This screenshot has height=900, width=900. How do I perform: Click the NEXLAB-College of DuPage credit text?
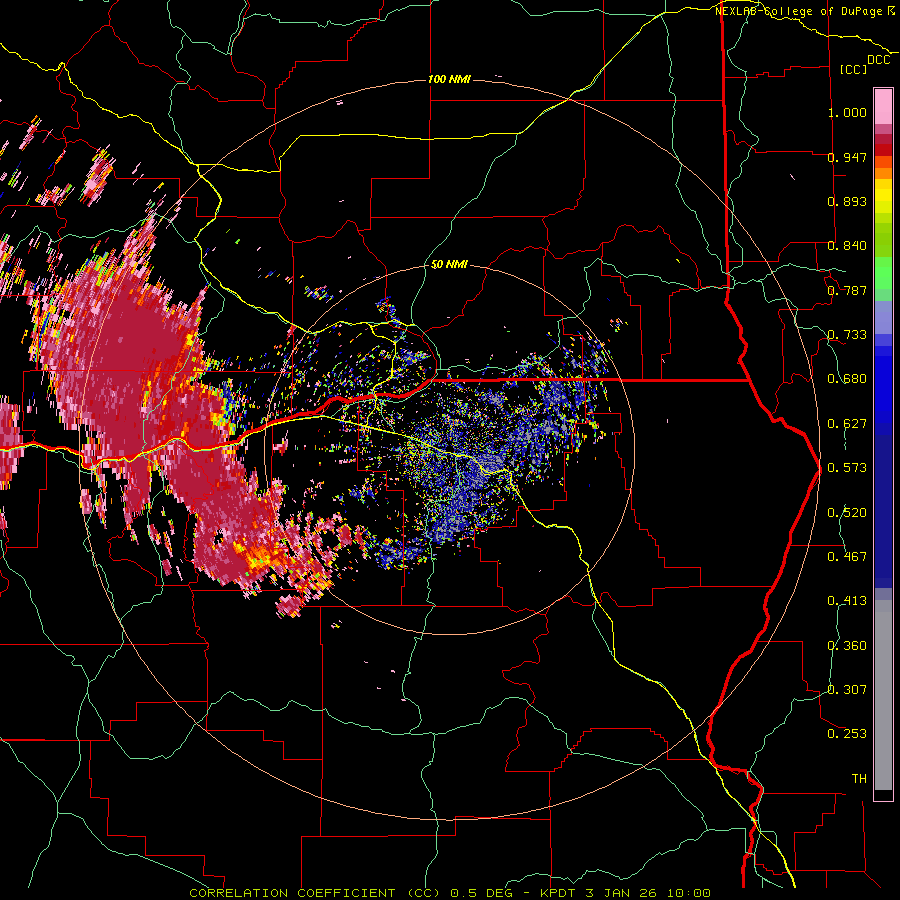(x=801, y=11)
